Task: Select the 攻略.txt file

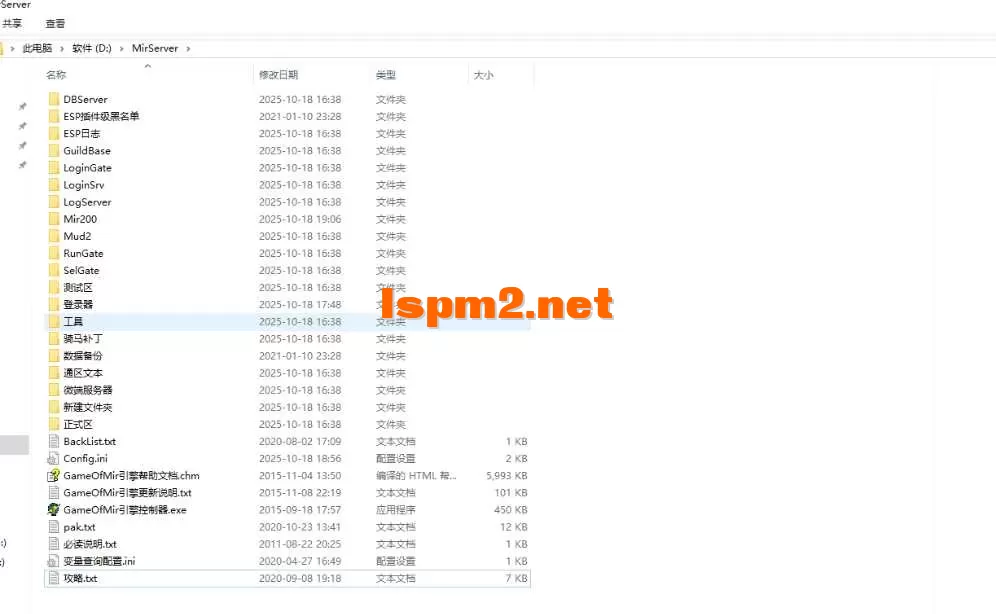Action: 81,578
